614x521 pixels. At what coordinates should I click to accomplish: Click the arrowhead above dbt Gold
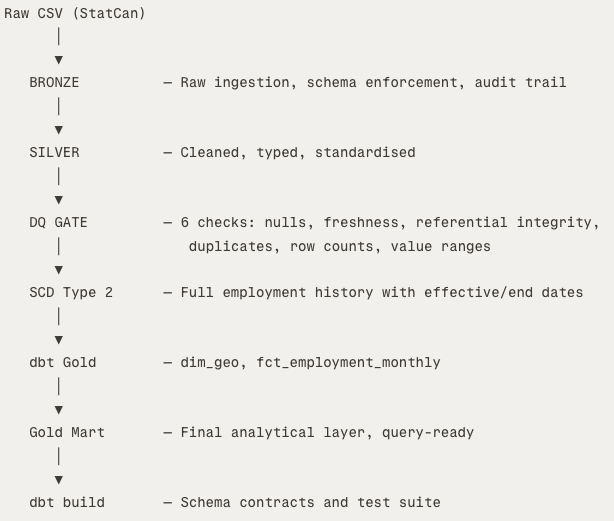coord(59,340)
